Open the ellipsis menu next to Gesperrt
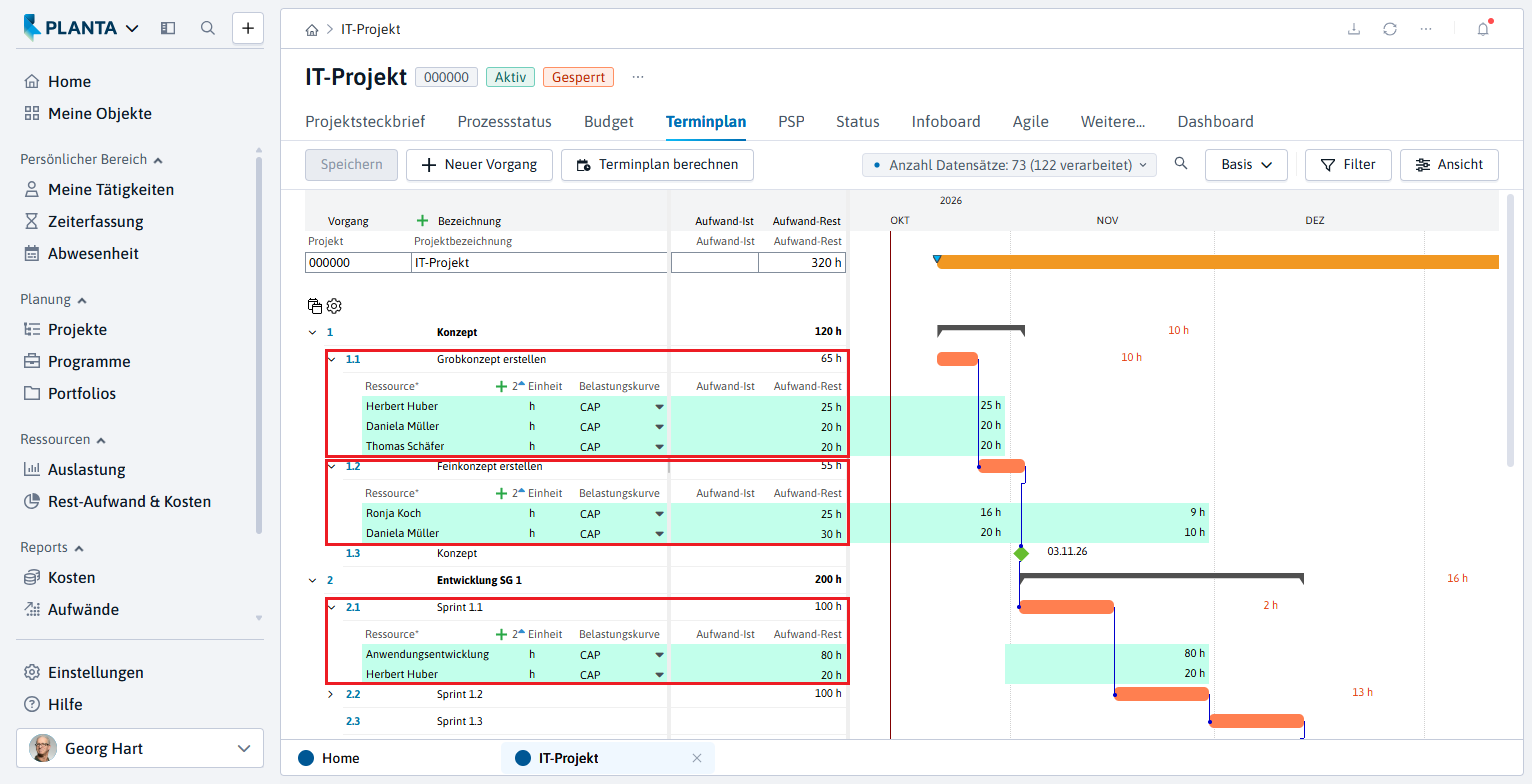 point(638,77)
